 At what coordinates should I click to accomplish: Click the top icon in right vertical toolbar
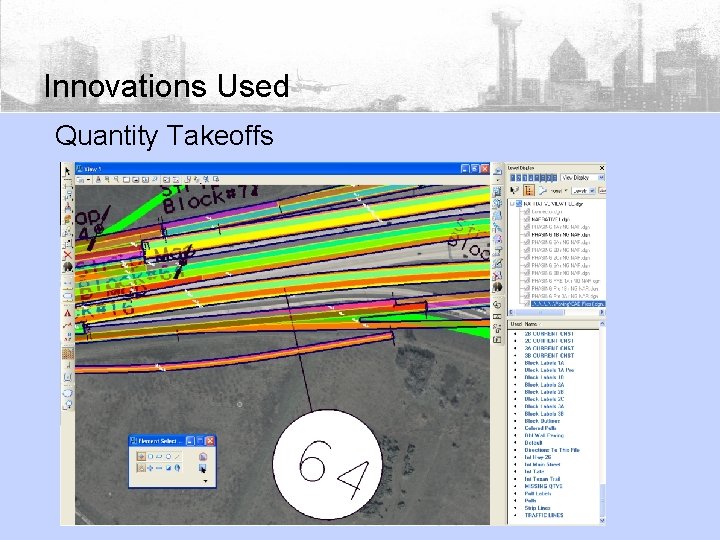(x=497, y=171)
